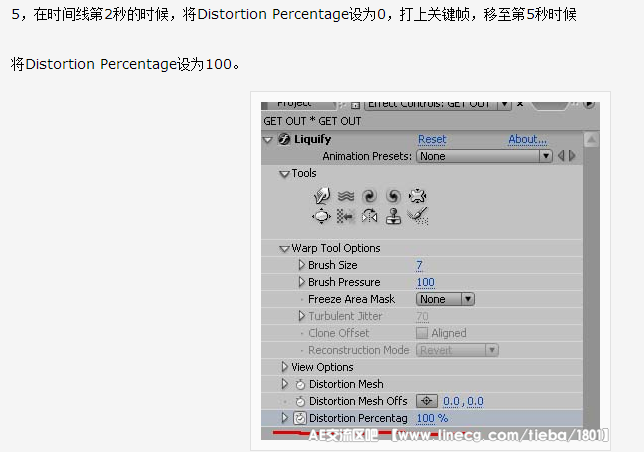Image resolution: width=644 pixels, height=452 pixels.
Task: Click the Animation Presets label
Action: click(367, 156)
